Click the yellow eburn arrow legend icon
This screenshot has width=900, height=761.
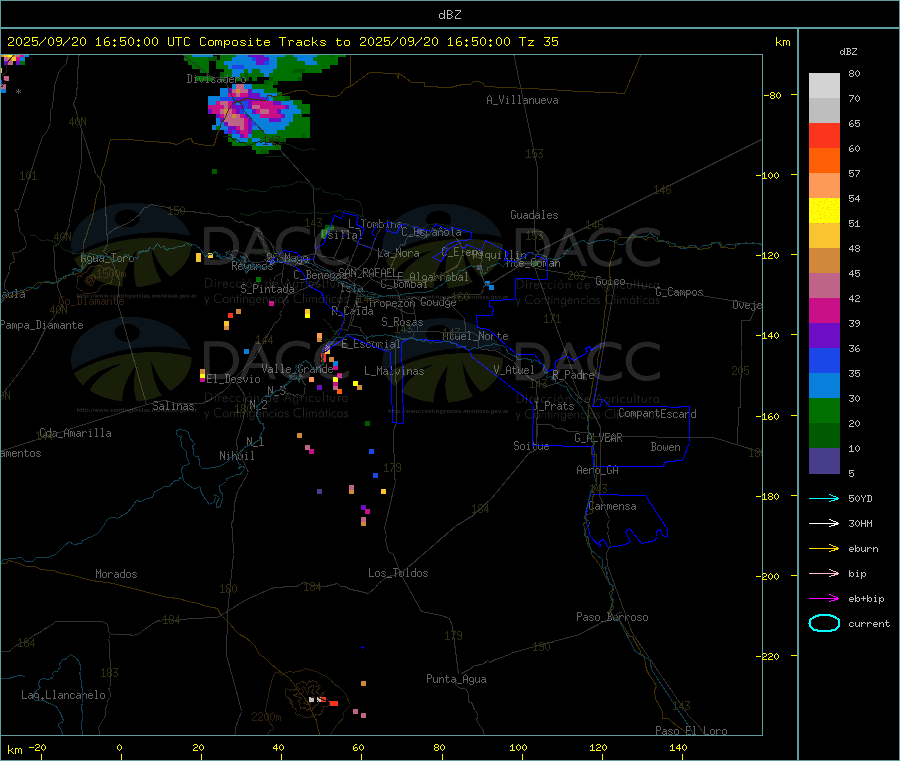824,548
